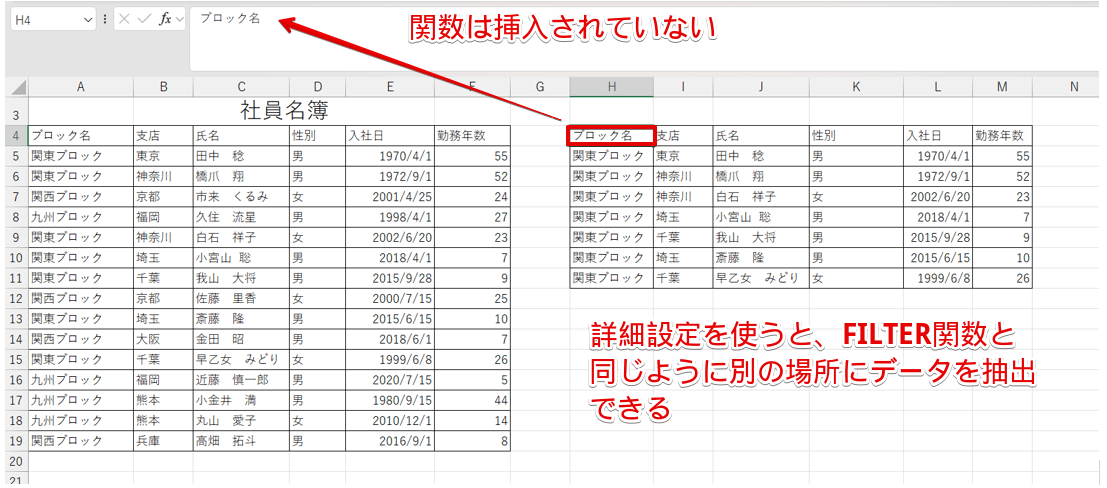Select the 支店 header cell in column I

pyautogui.click(x=682, y=135)
